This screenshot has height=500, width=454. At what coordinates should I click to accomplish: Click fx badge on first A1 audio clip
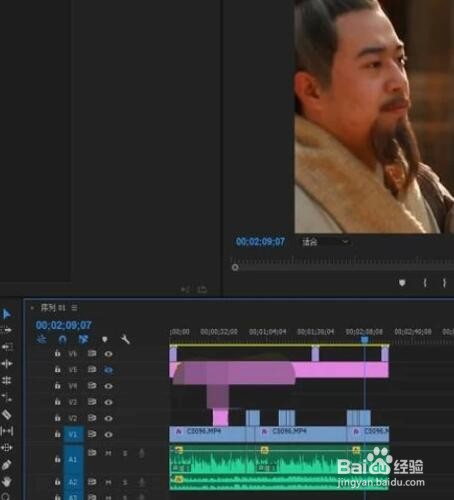point(179,450)
